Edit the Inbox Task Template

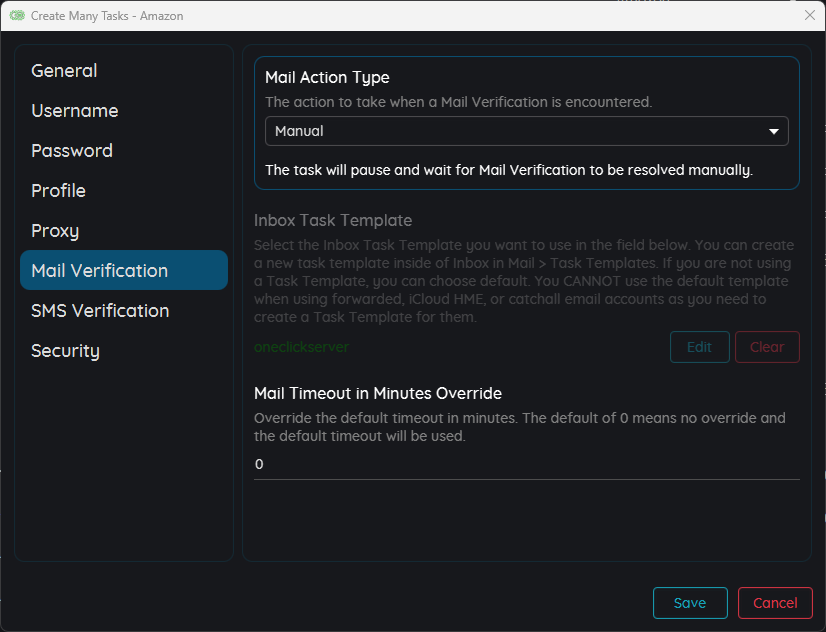700,347
